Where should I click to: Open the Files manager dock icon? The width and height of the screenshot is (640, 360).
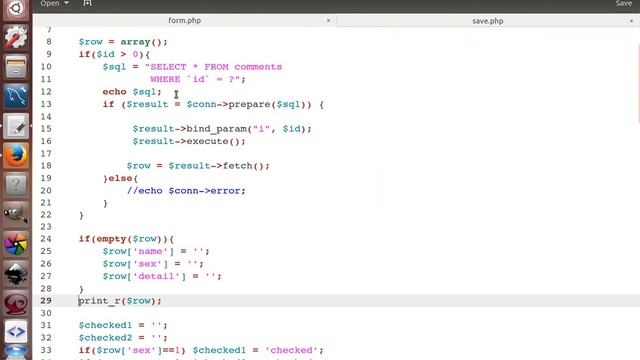pos(16,67)
